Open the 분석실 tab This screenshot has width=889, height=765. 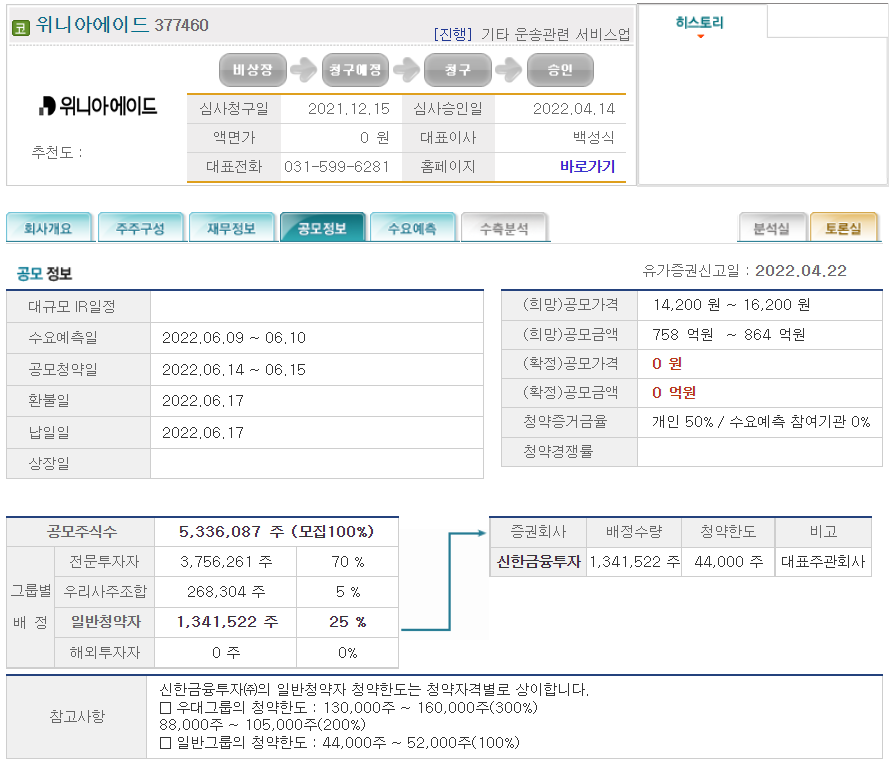click(x=772, y=228)
